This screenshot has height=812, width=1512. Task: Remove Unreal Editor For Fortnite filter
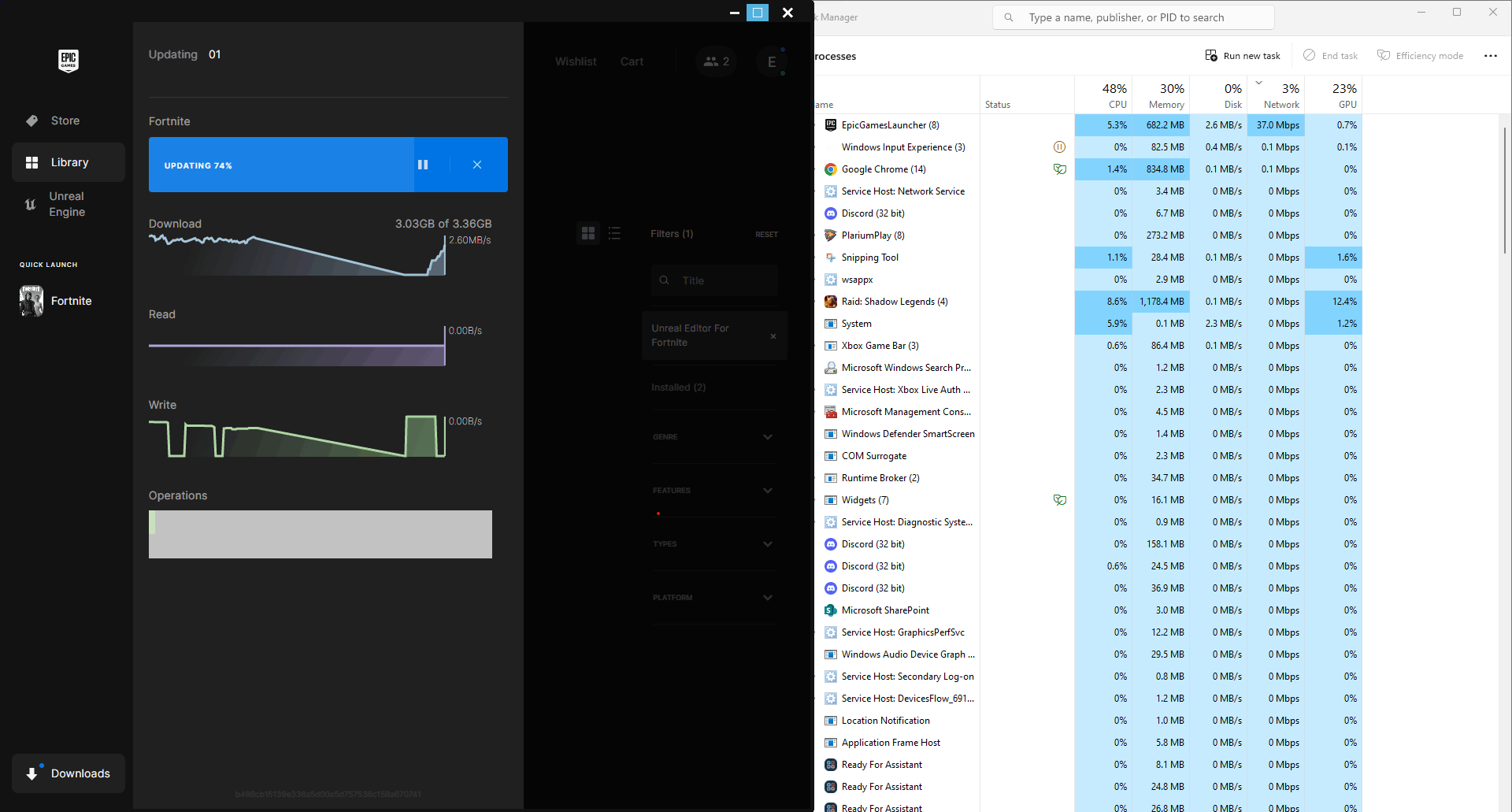click(773, 336)
